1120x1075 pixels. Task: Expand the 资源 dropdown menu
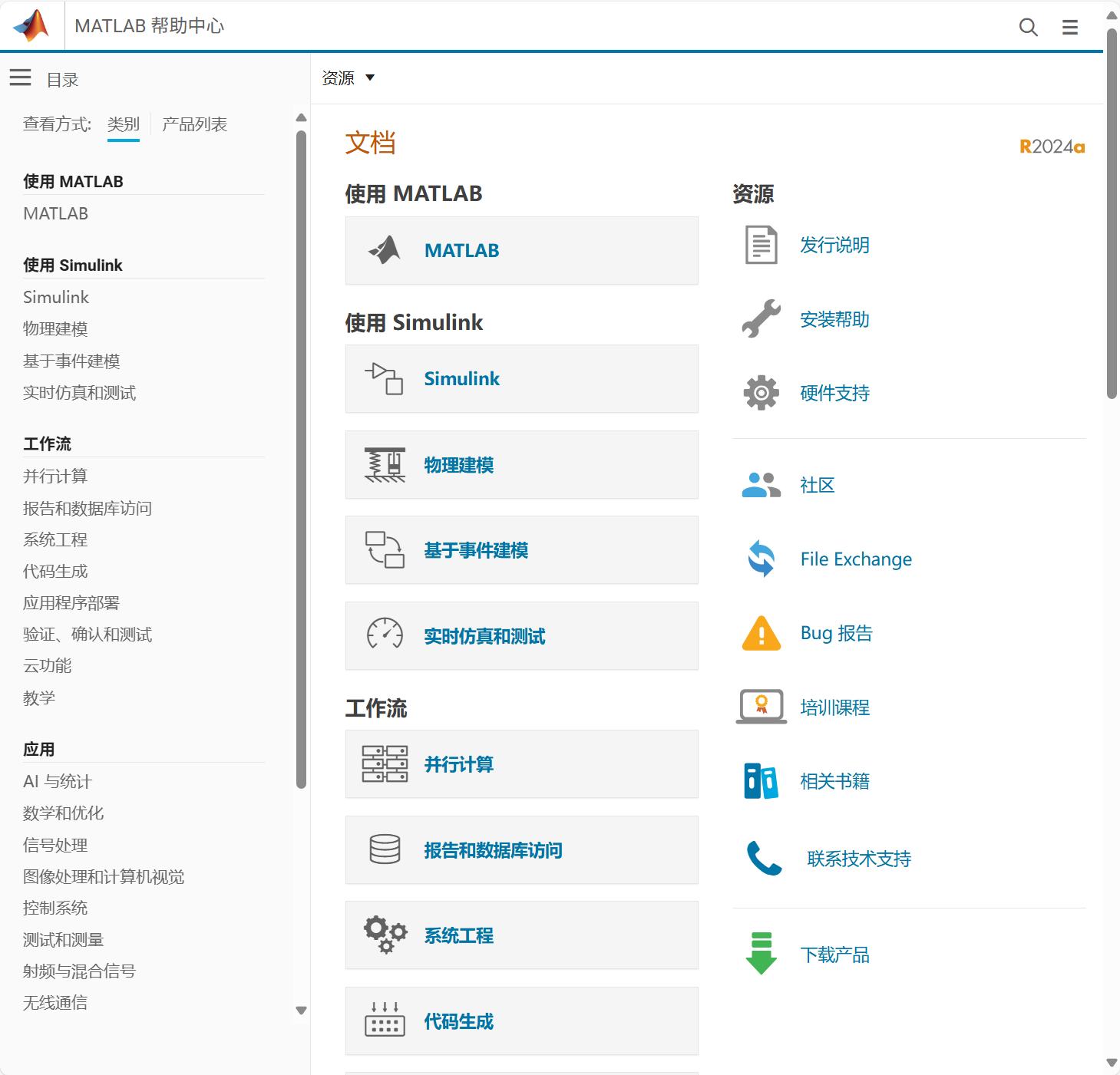[349, 77]
